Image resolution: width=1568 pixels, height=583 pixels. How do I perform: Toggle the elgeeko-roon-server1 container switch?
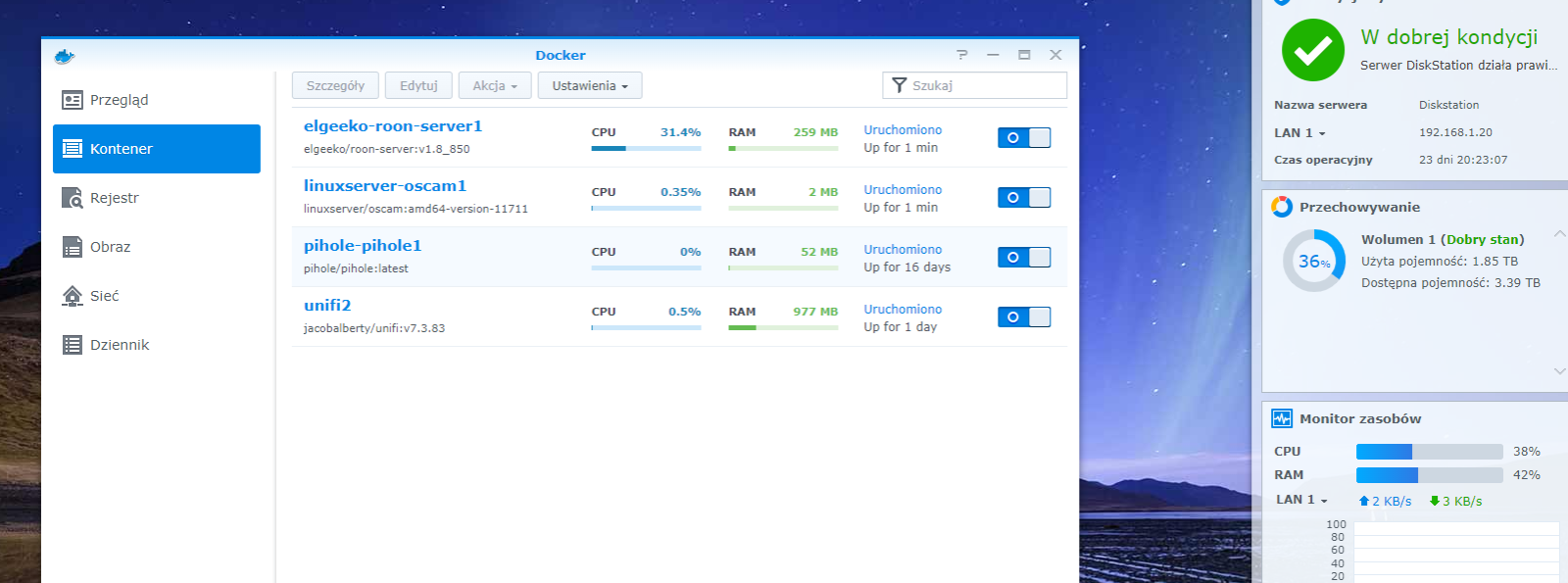coord(1024,137)
